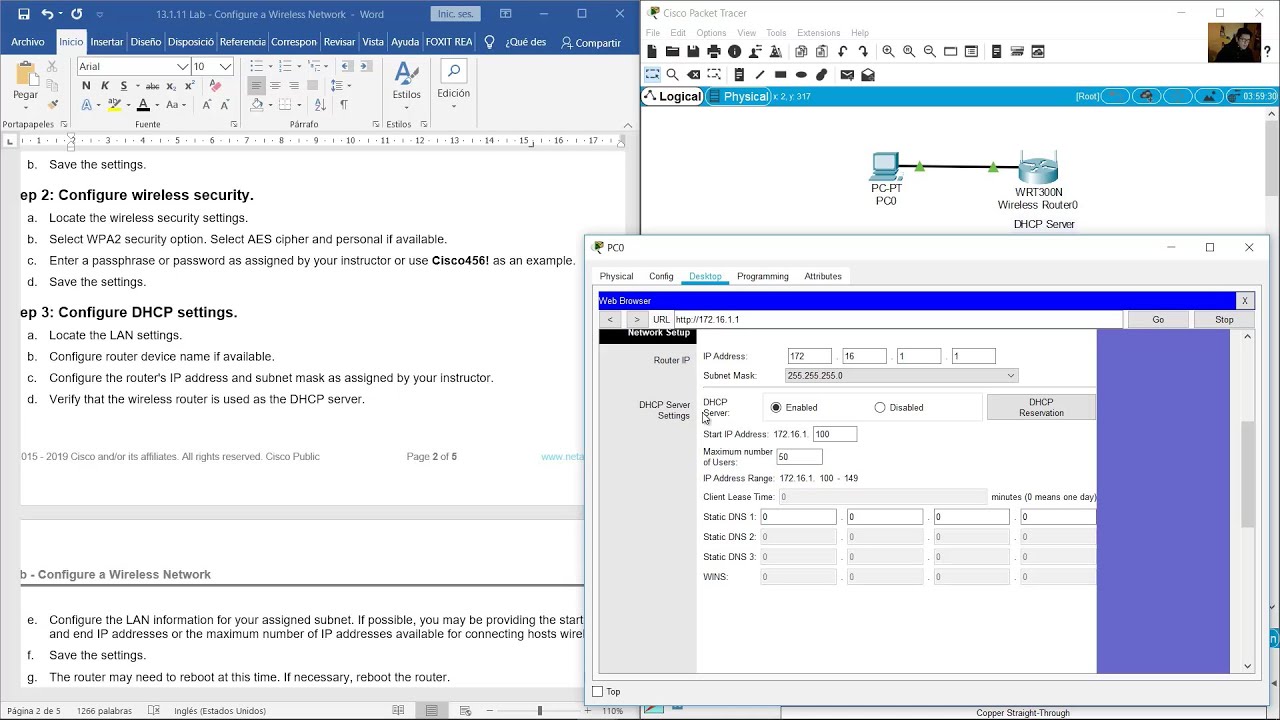Draw an ellipse with Packet Tracer's ellipse tool
This screenshot has width=1280, height=720.
point(801,74)
